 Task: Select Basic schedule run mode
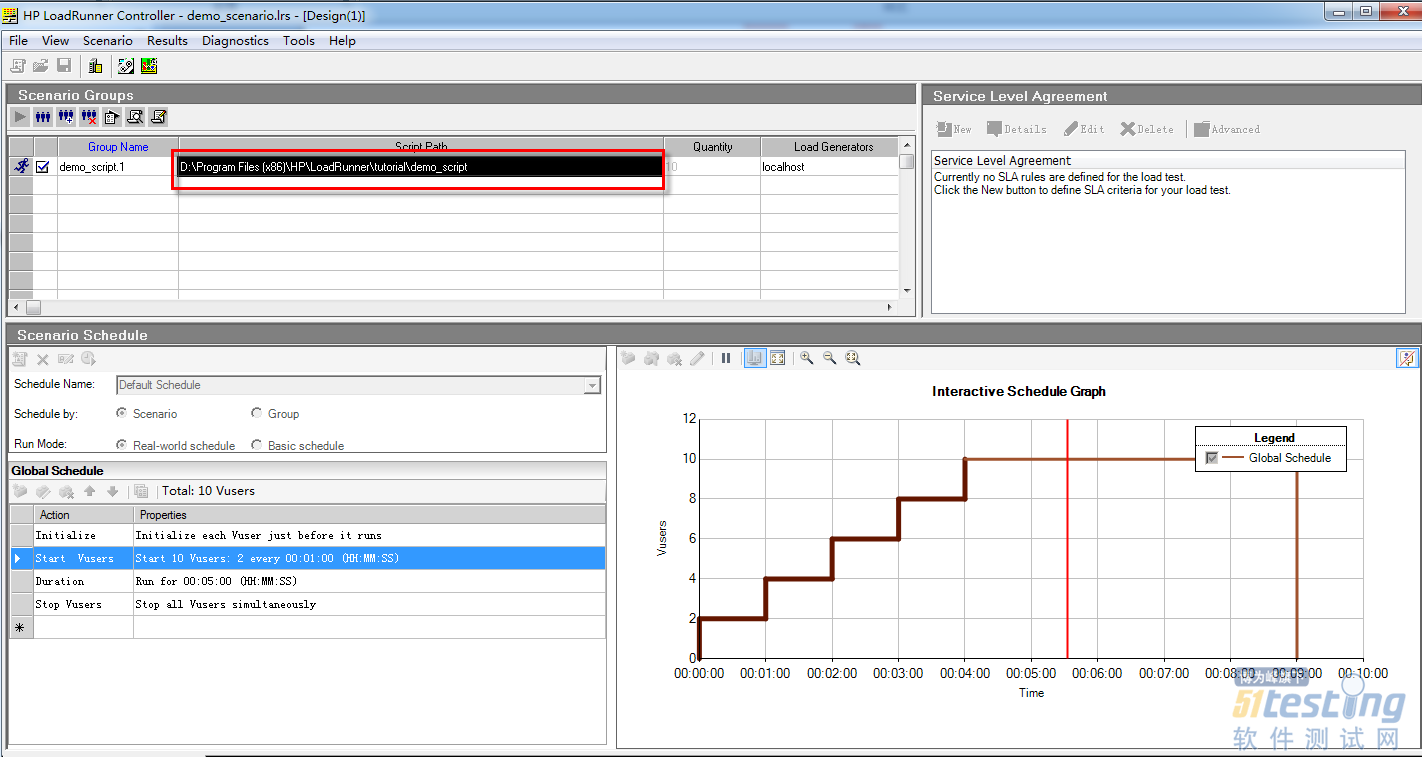pyautogui.click(x=257, y=445)
